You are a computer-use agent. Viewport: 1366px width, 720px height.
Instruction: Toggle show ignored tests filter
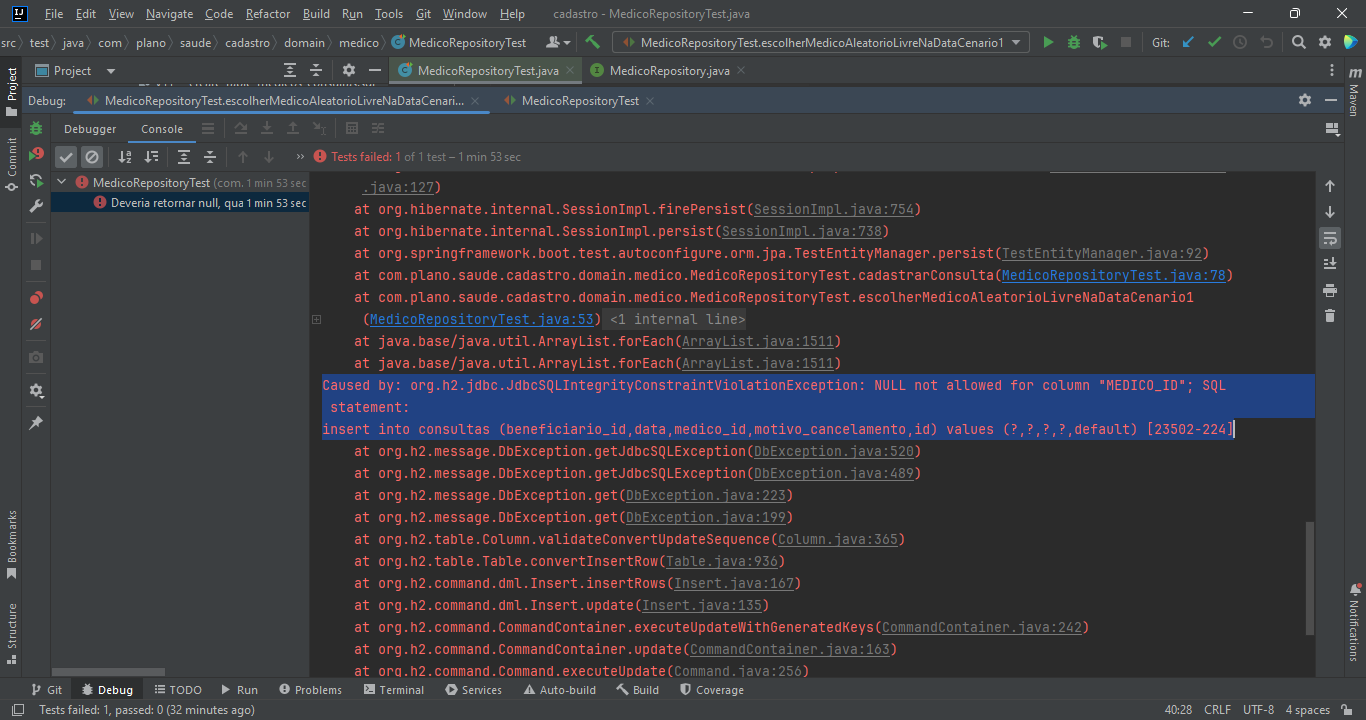pyautogui.click(x=91, y=157)
